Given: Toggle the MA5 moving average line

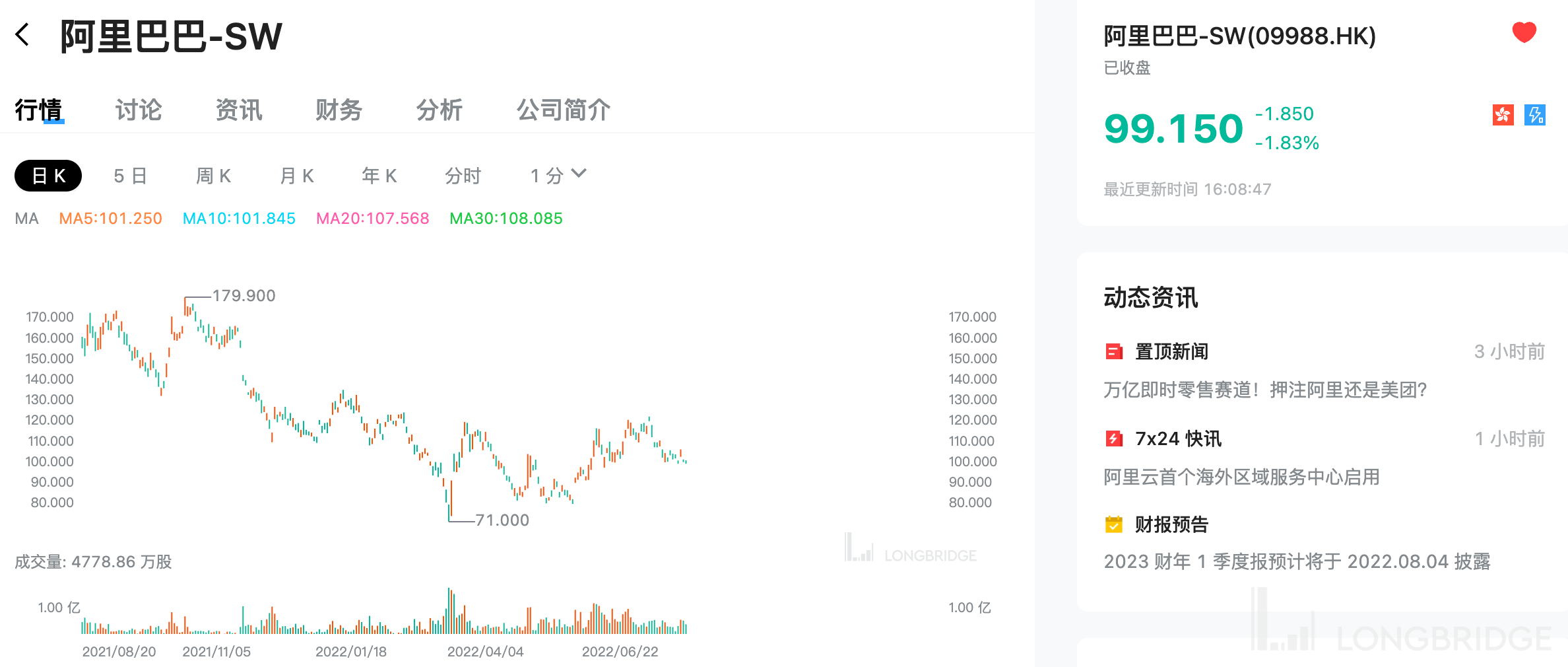Looking at the screenshot, I should [x=110, y=219].
